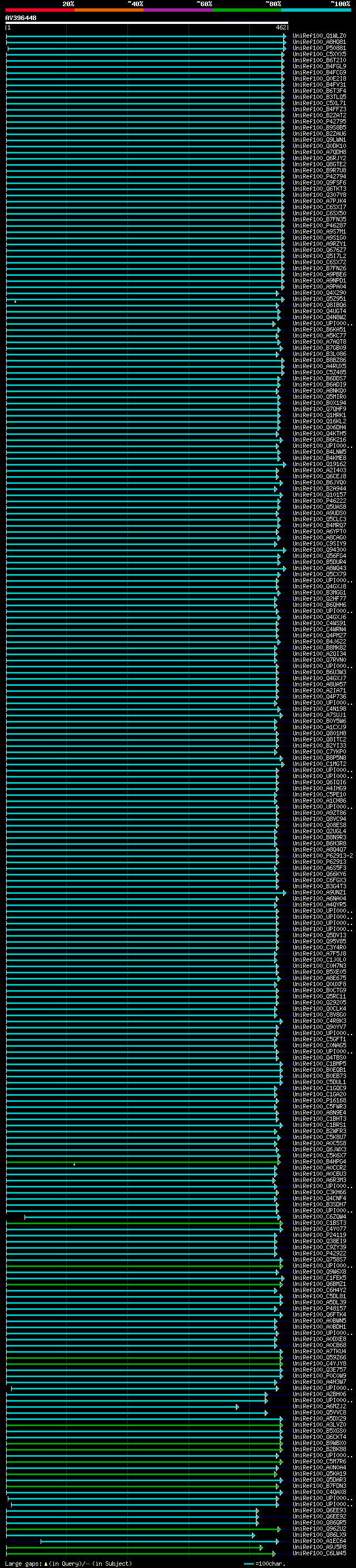Open hit UniRef100_A9PA04
Viewport: 356px width, 1568px height.
click(319, 286)
